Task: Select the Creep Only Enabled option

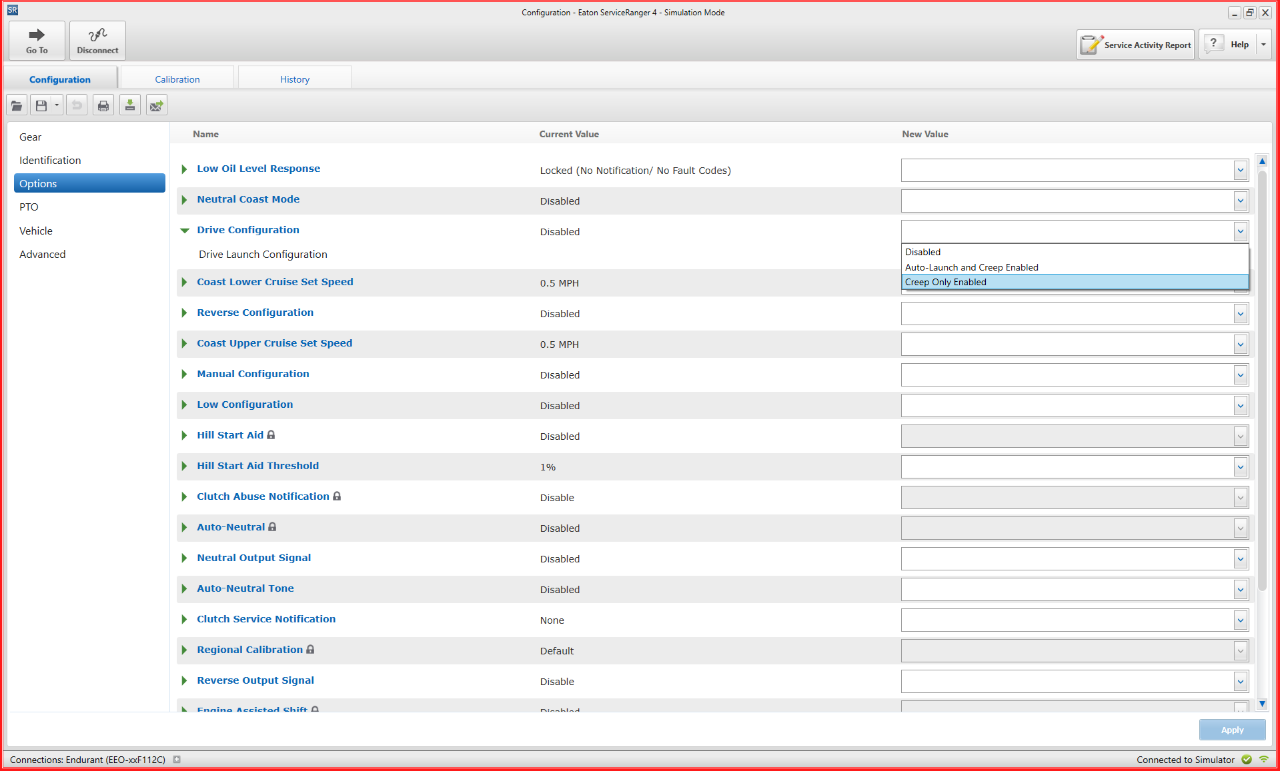Action: click(x=1075, y=282)
